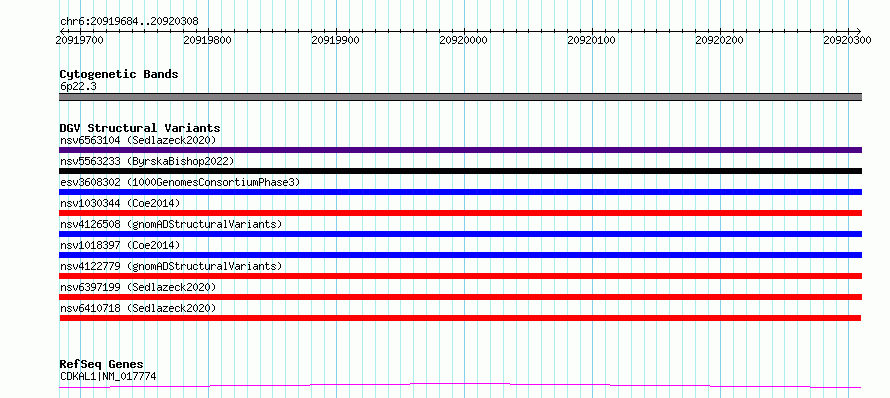The width and height of the screenshot is (890, 398).
Task: Click the RefSeq Genes track heading
Action: point(102,365)
